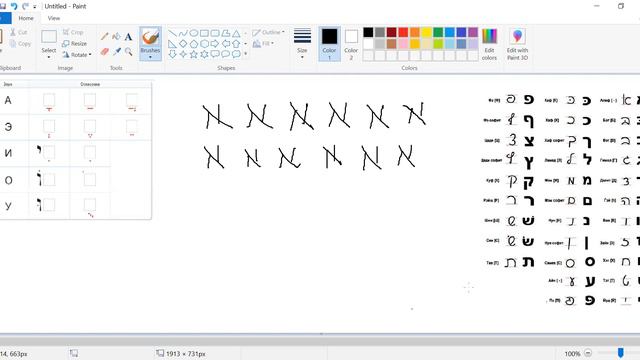Screen dimensions: 640x360
Task: Pick the Hexagon shape
Action: (204, 44)
